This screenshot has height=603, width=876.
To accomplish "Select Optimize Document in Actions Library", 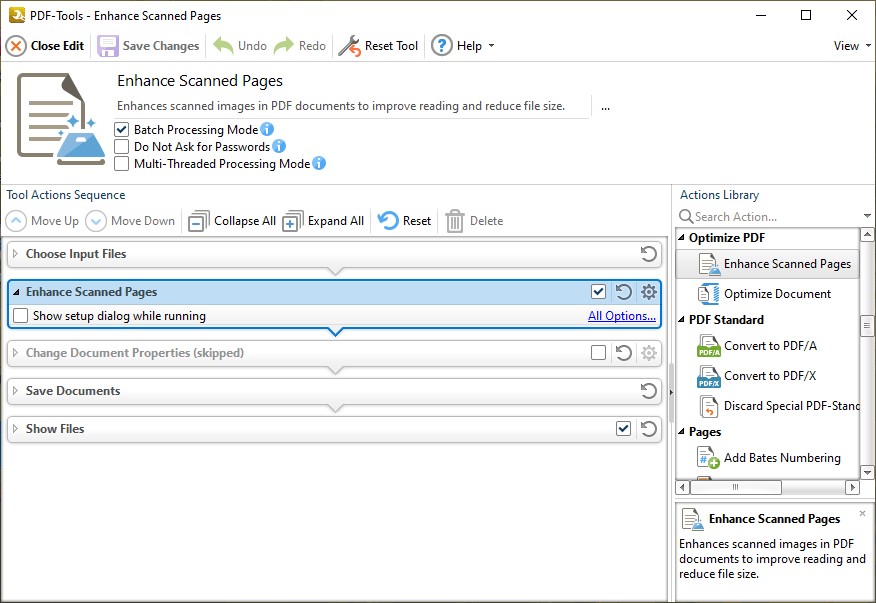I will [x=777, y=294].
